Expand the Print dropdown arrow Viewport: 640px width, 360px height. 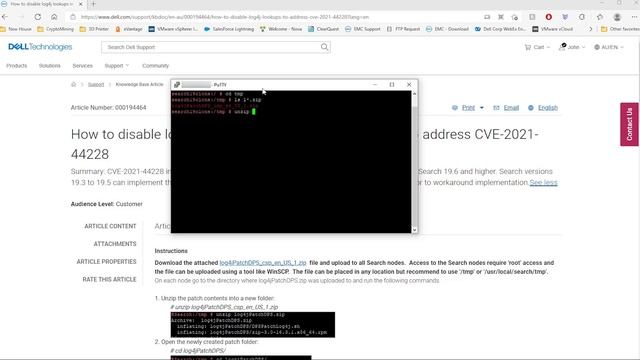point(482,108)
